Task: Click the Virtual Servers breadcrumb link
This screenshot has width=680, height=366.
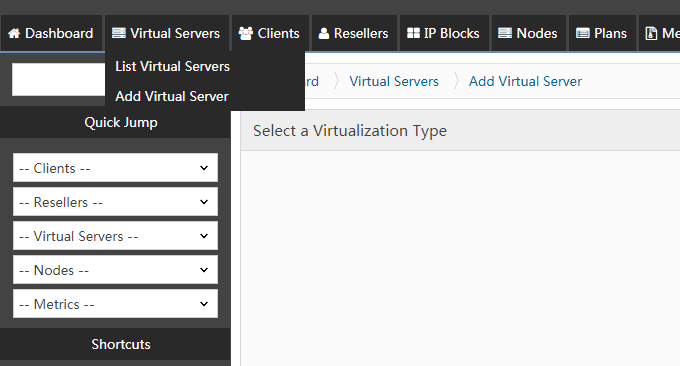Action: (394, 81)
